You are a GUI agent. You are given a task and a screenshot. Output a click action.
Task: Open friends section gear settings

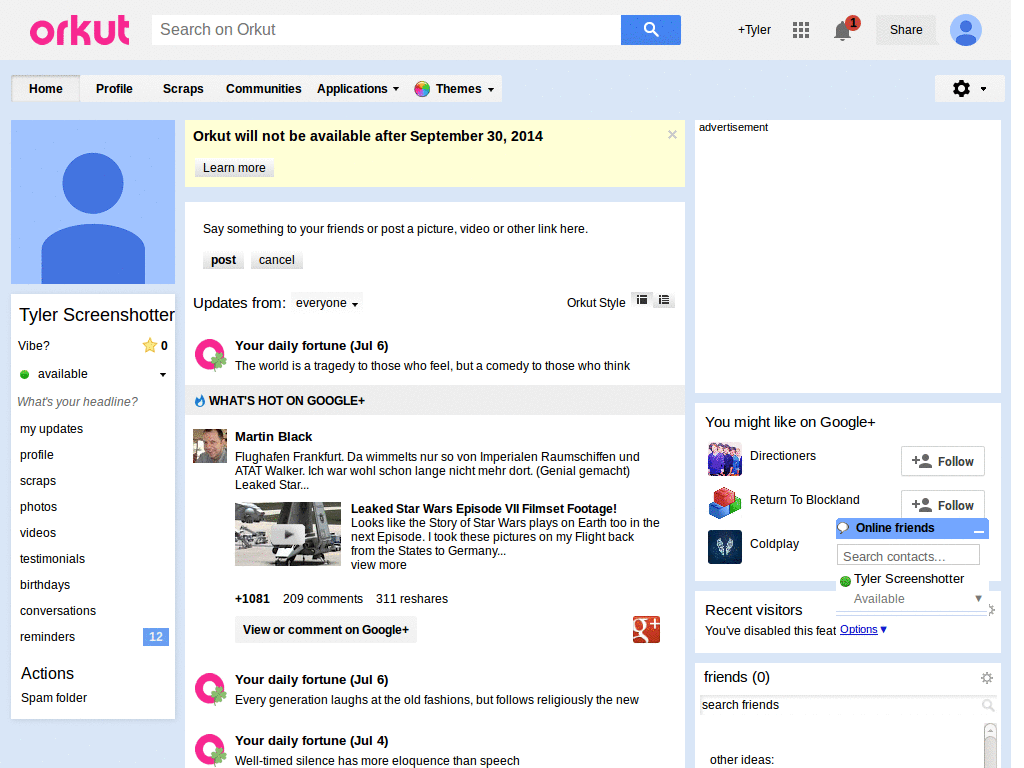(x=987, y=678)
